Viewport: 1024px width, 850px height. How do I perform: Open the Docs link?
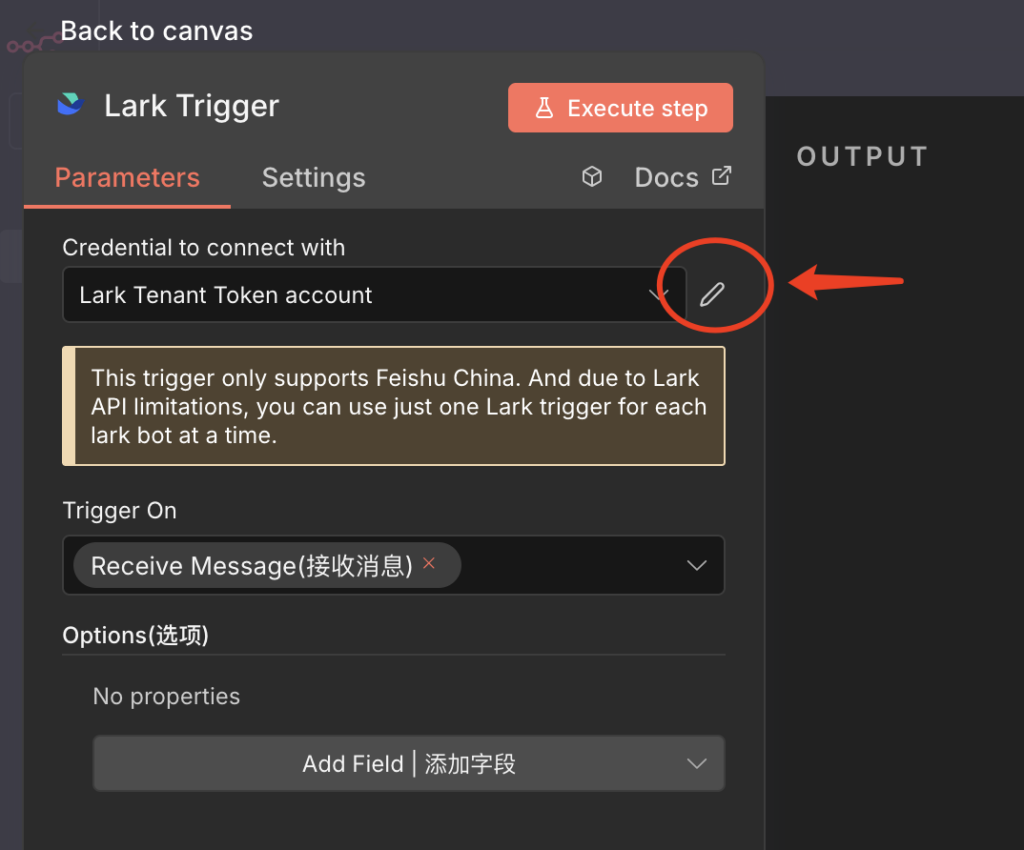[666, 178]
